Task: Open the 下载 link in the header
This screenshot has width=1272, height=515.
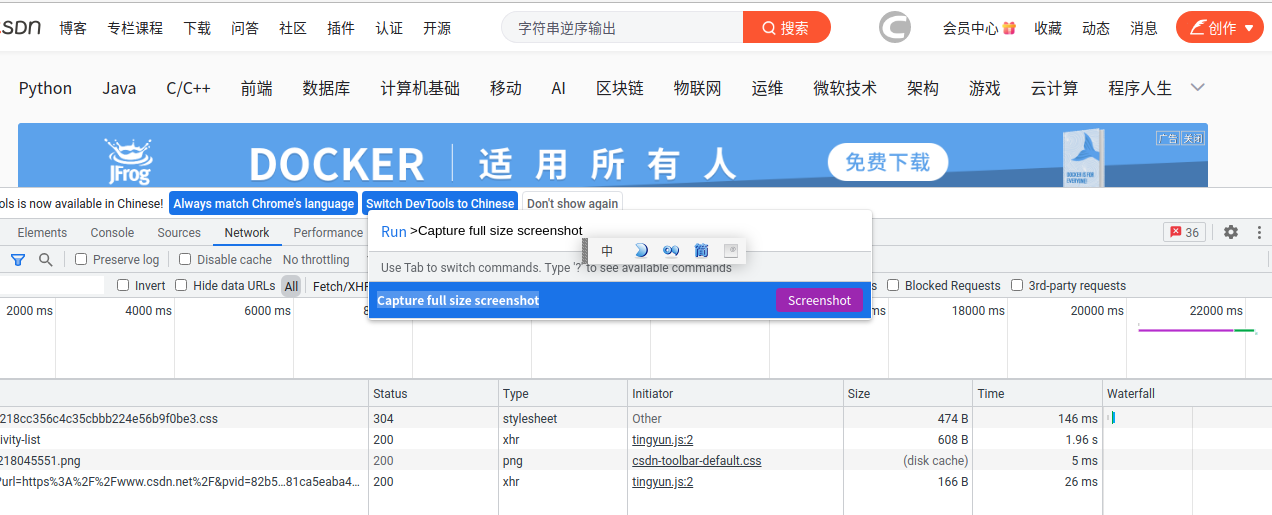Action: coord(197,28)
